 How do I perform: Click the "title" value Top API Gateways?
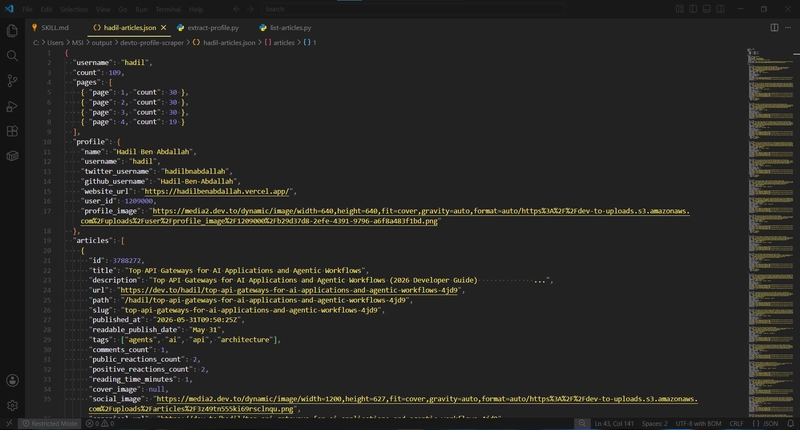coord(245,270)
